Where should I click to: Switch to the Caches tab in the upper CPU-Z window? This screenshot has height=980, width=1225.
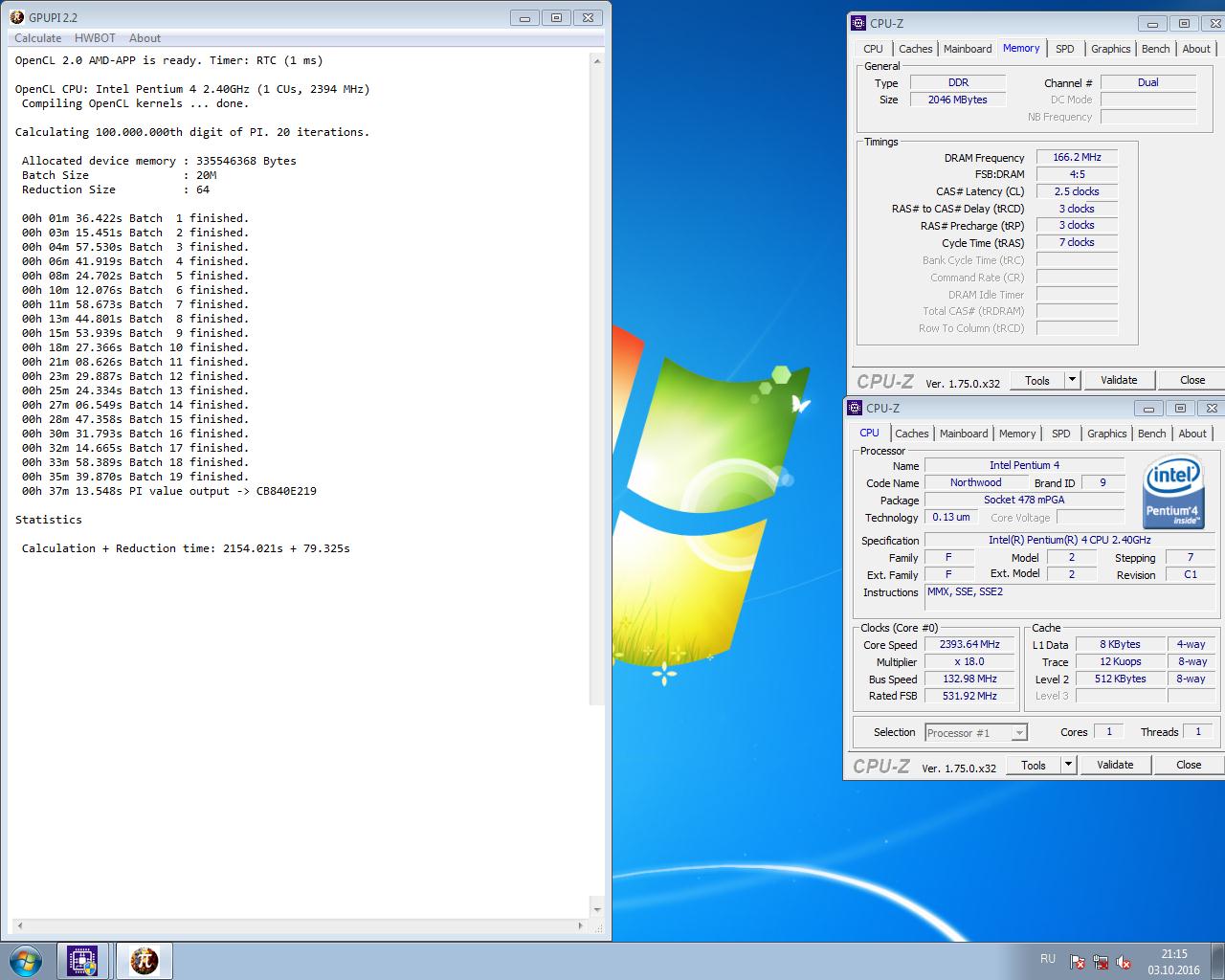[915, 49]
